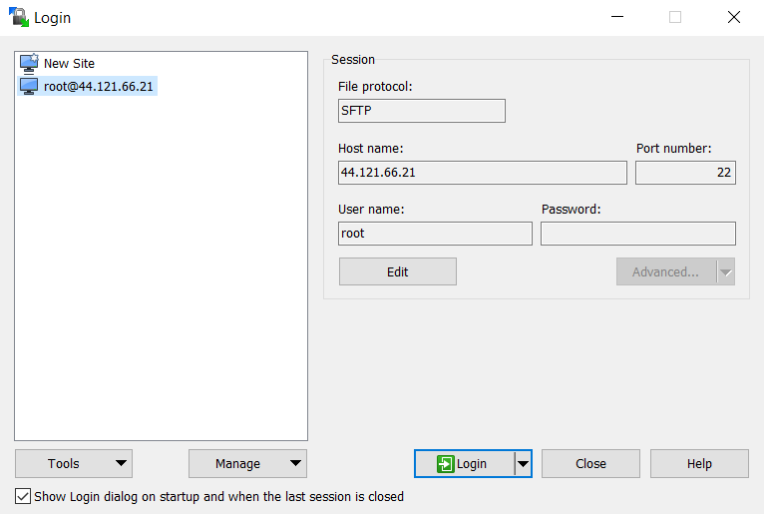
Task: Expand the Login button dropdown arrow
Action: (x=523, y=464)
